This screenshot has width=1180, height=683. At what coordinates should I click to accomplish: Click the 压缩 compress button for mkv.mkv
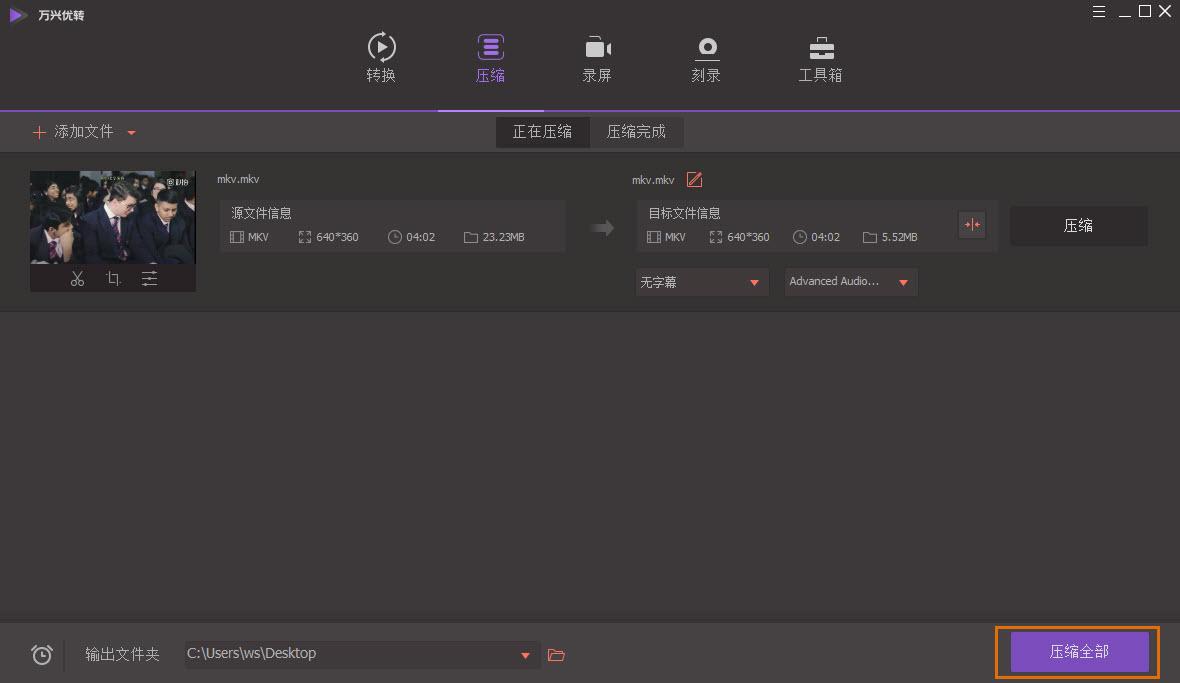1078,225
